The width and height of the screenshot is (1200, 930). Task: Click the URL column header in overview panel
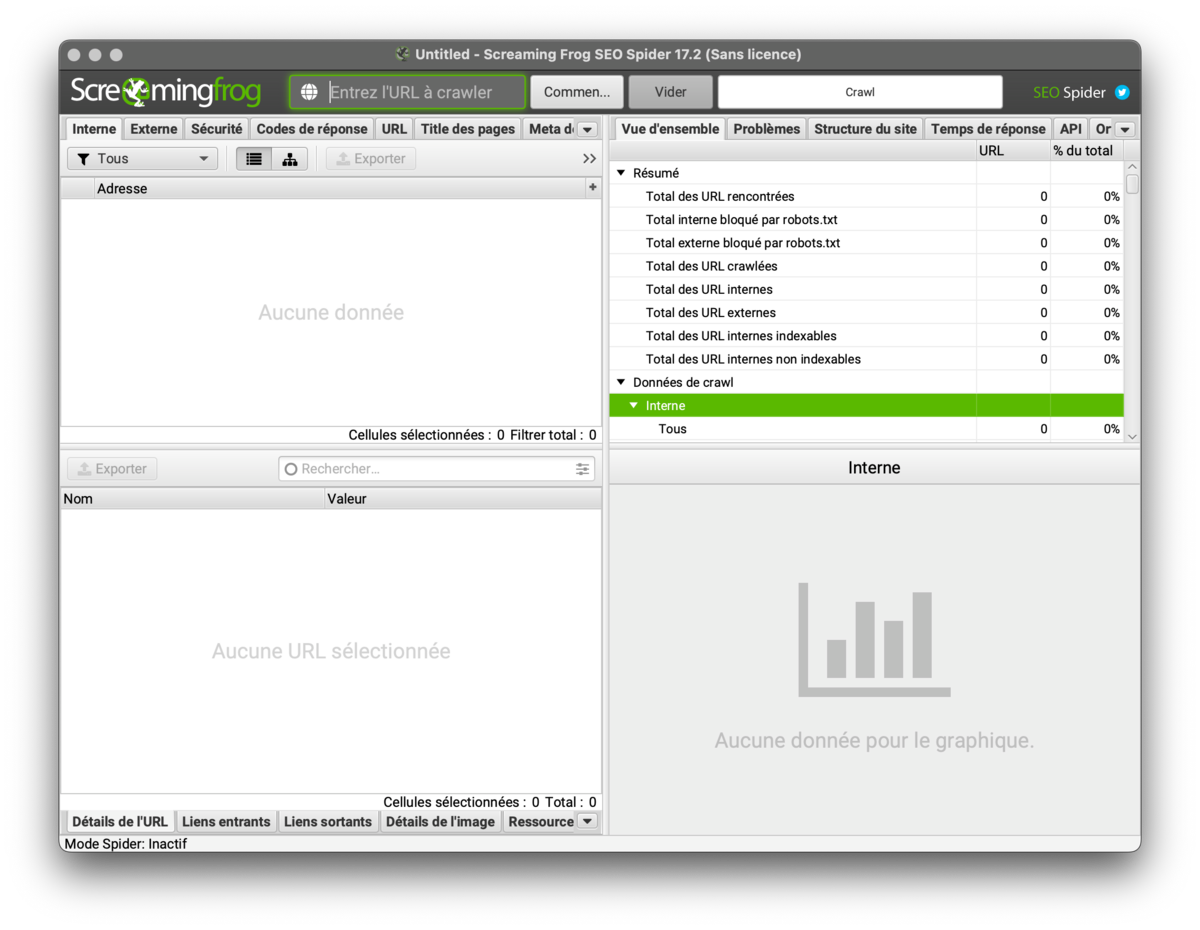pyautogui.click(x=1012, y=150)
